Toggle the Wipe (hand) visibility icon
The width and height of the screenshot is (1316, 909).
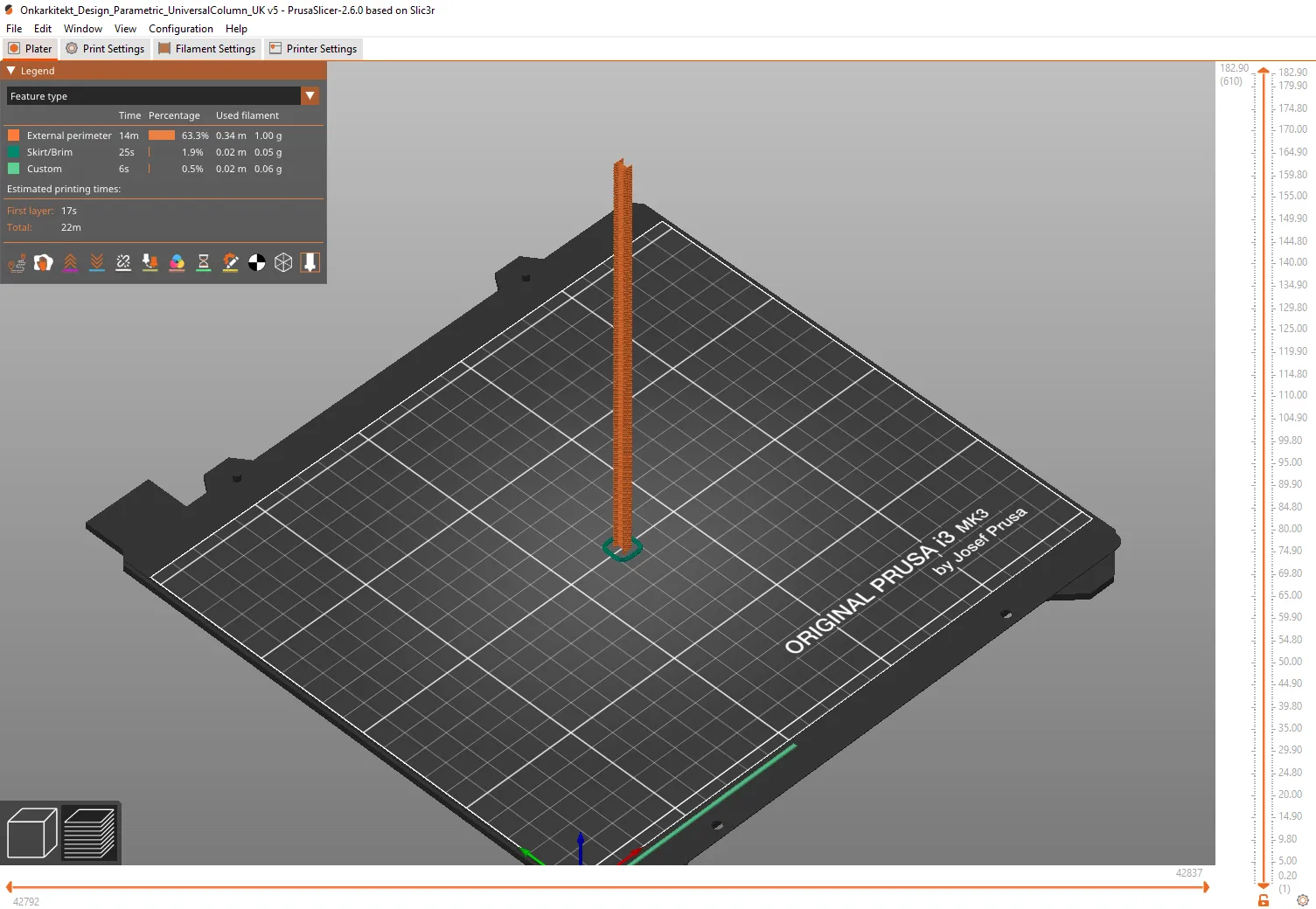coord(43,262)
